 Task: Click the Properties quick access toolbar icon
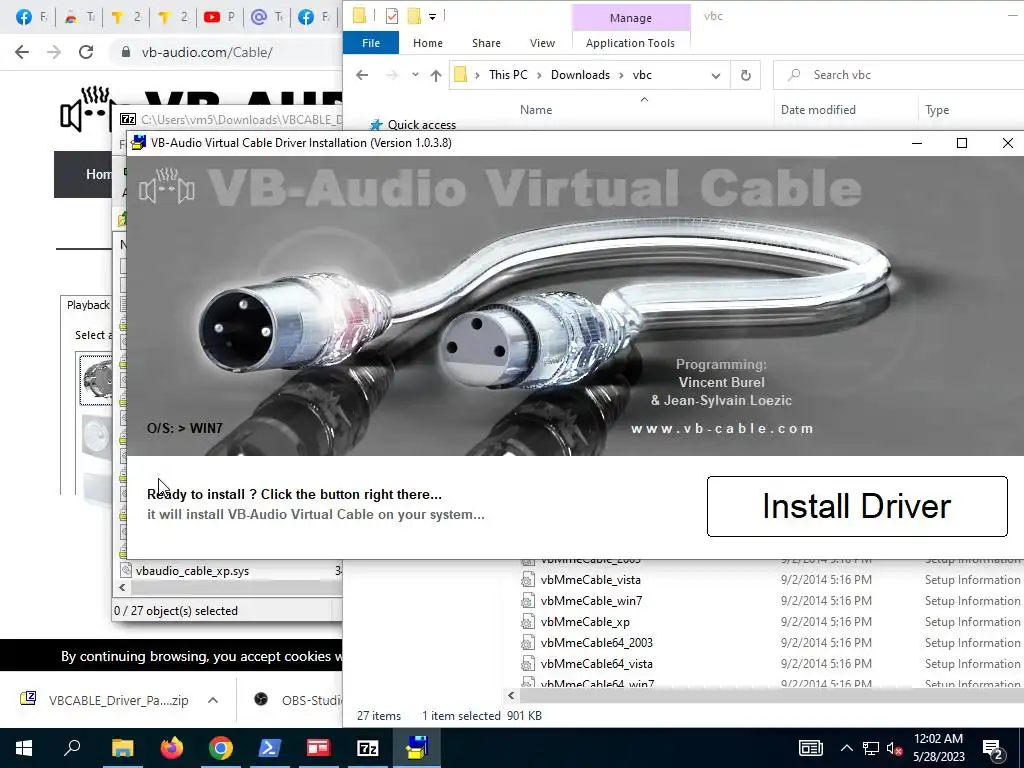click(x=392, y=16)
